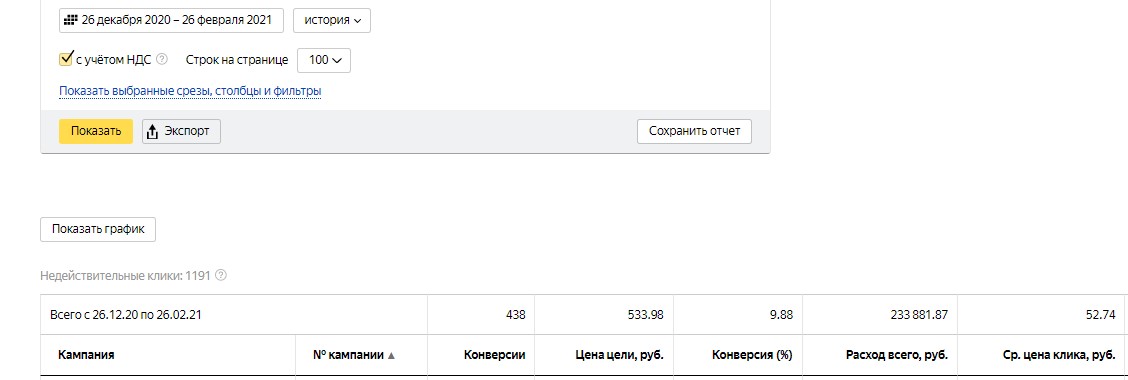Image resolution: width=1128 pixels, height=380 pixels.
Task: Click the help icon next to НДС
Action: [162, 60]
